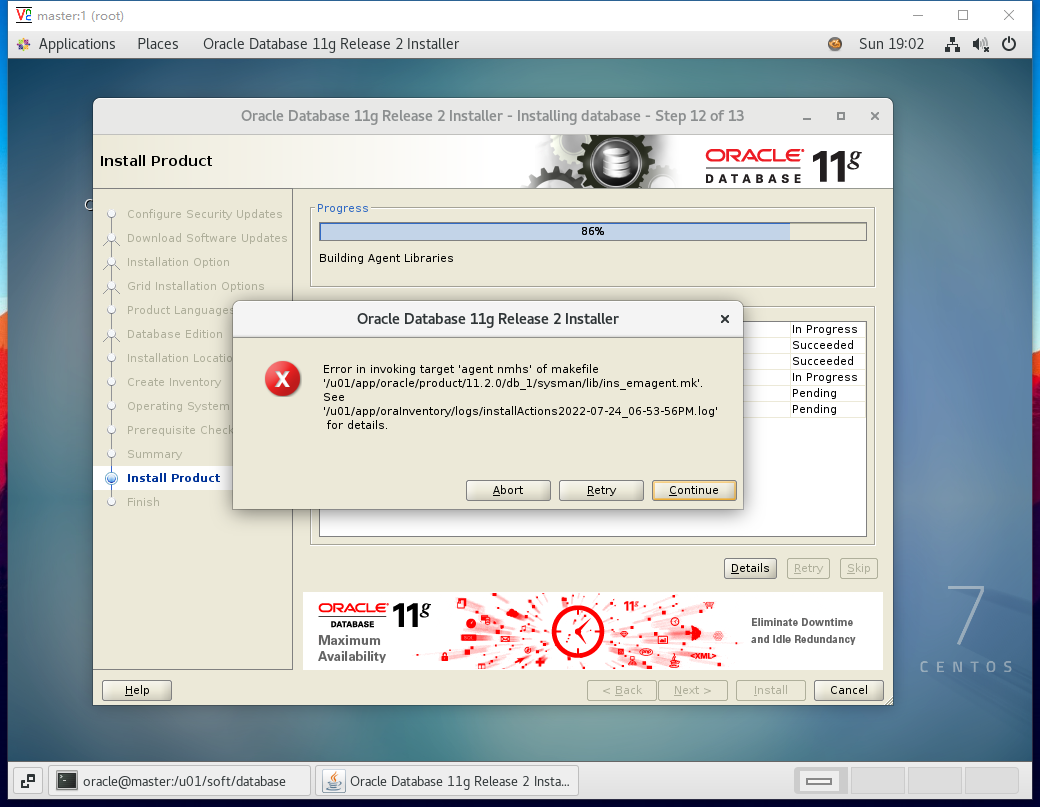Switch to oracle@master terminal in taskbar
This screenshot has height=807, width=1040.
click(x=179, y=781)
